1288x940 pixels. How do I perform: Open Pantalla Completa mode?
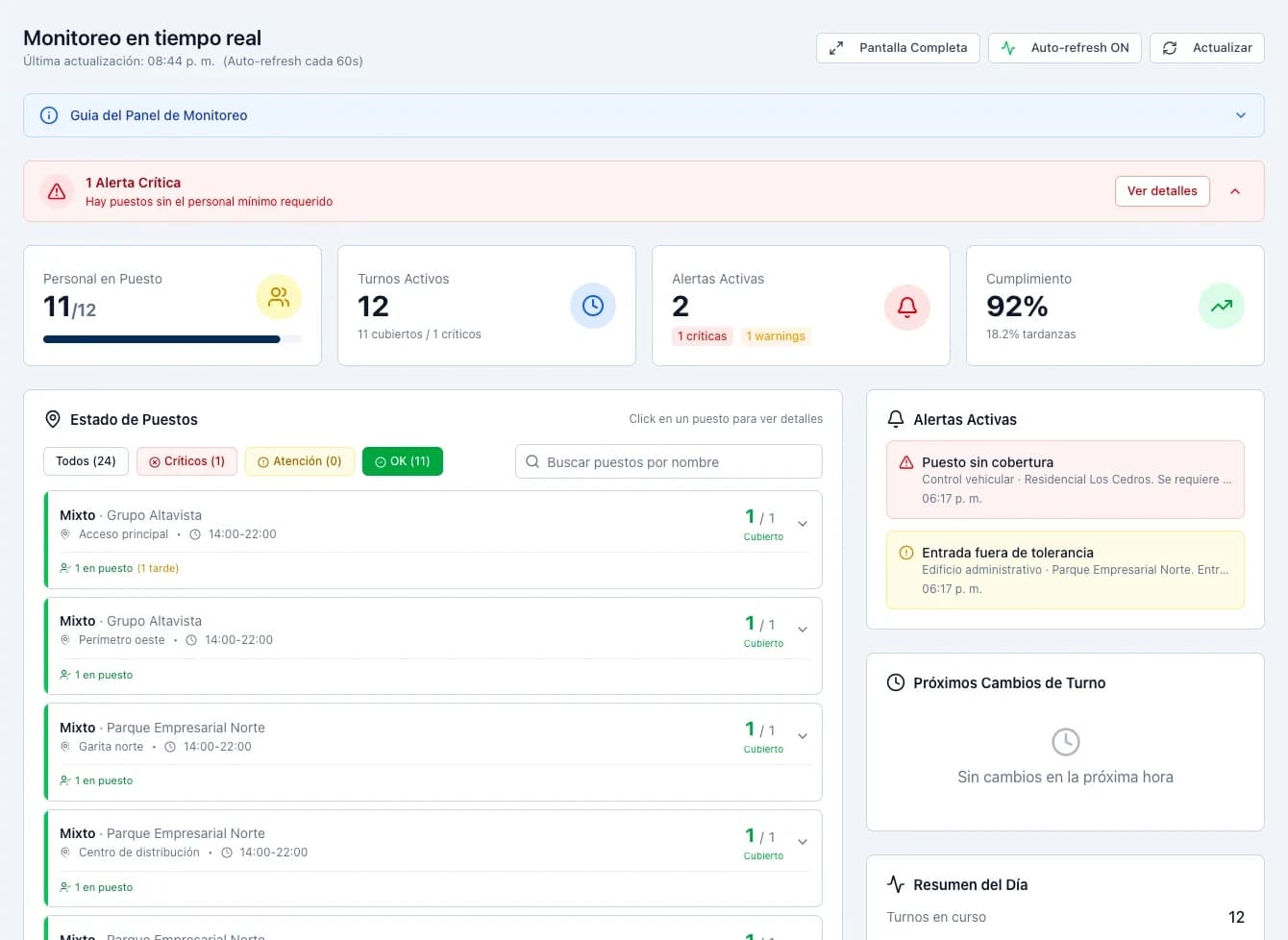[898, 48]
